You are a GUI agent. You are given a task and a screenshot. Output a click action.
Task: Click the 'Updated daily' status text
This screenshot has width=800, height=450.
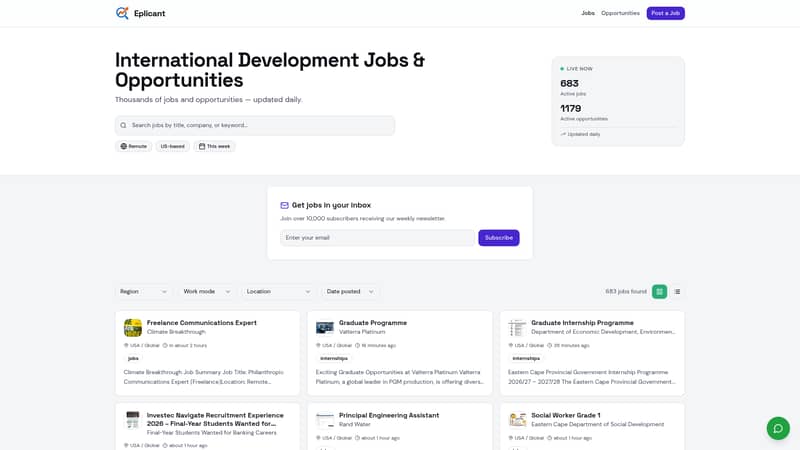point(584,134)
